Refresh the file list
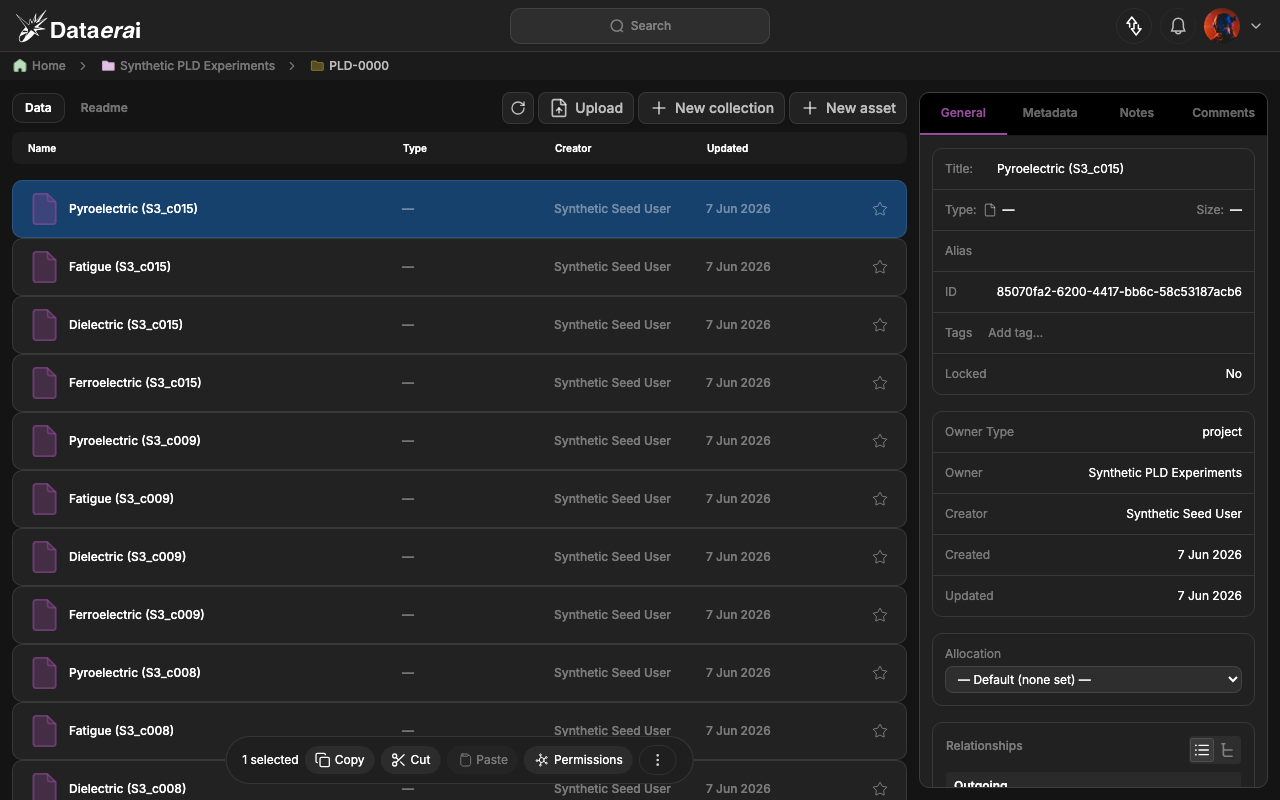The image size is (1280, 800). pyautogui.click(x=518, y=108)
